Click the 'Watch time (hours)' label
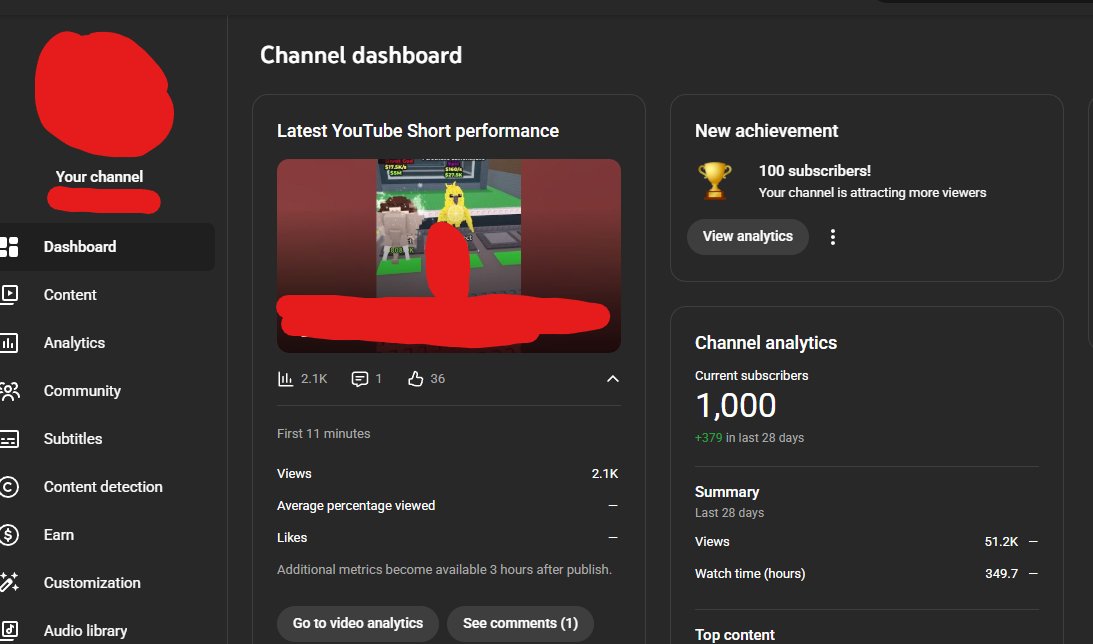 [750, 574]
